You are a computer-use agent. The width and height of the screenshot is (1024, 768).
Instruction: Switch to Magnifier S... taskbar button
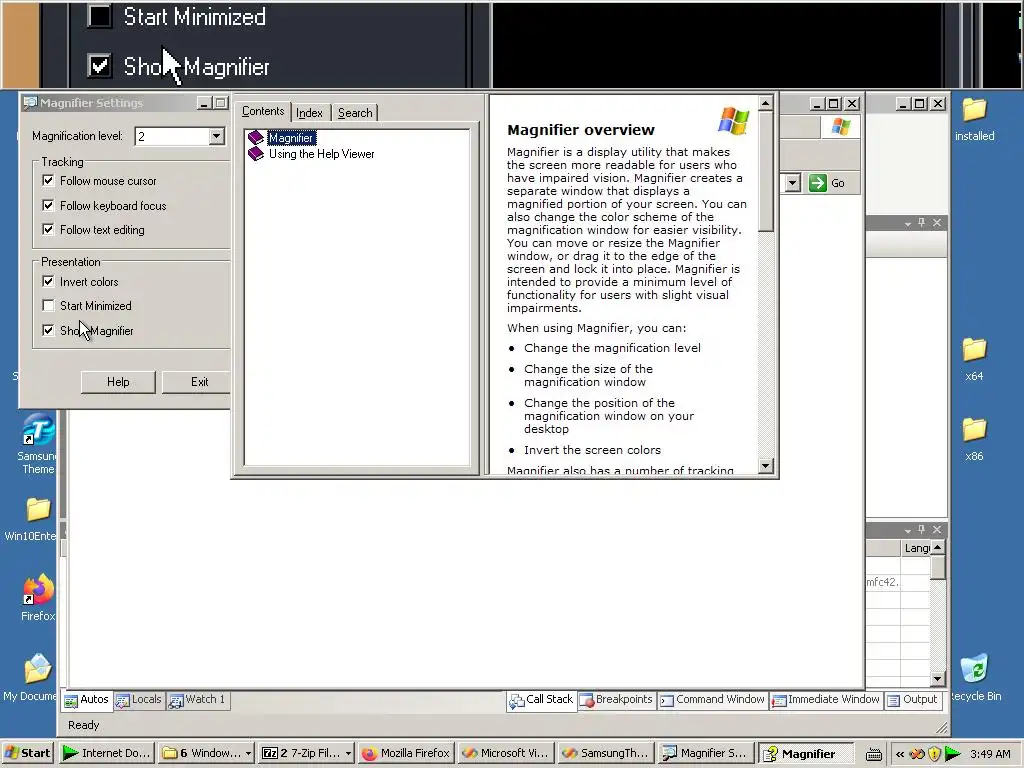[706, 753]
